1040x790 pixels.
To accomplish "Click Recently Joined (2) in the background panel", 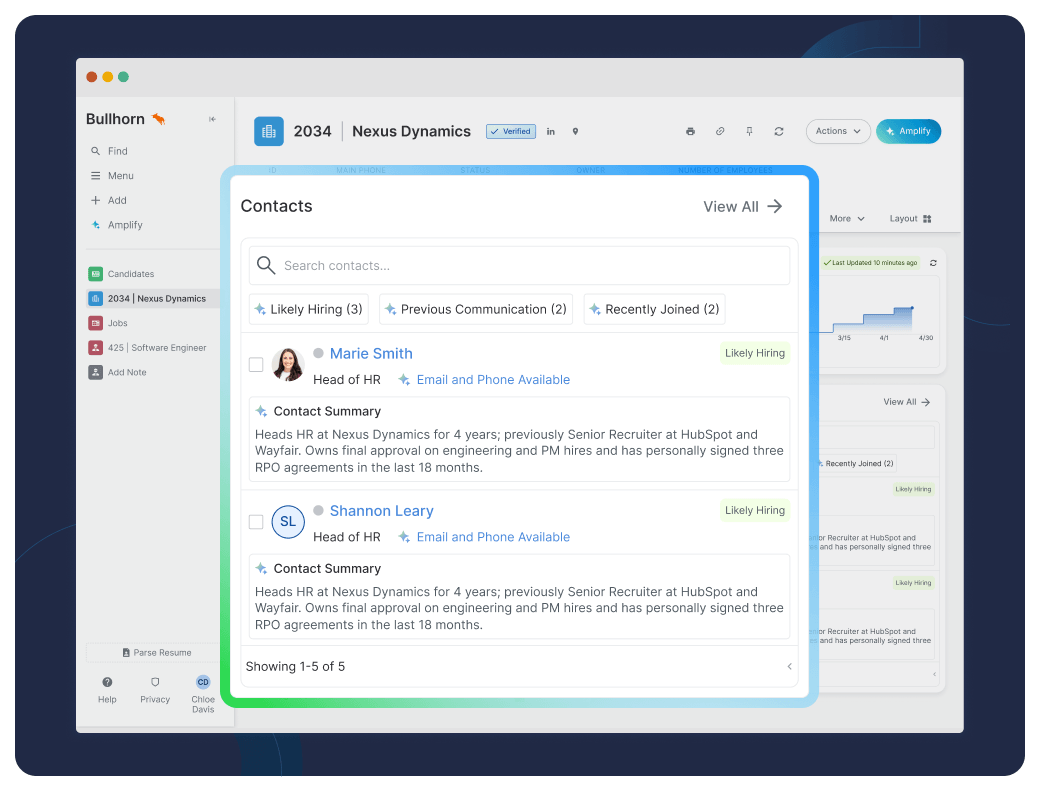I will click(857, 464).
